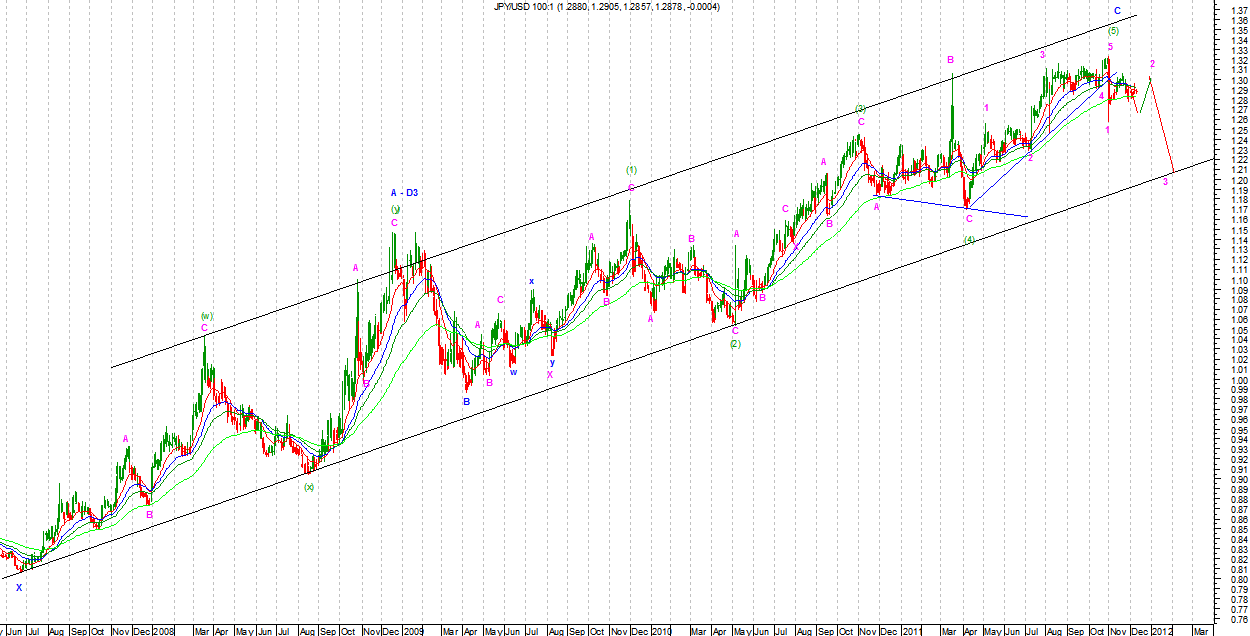Click the yellow-green (4) wave label
Image resolution: width=1250 pixels, height=636 pixels.
[969, 239]
